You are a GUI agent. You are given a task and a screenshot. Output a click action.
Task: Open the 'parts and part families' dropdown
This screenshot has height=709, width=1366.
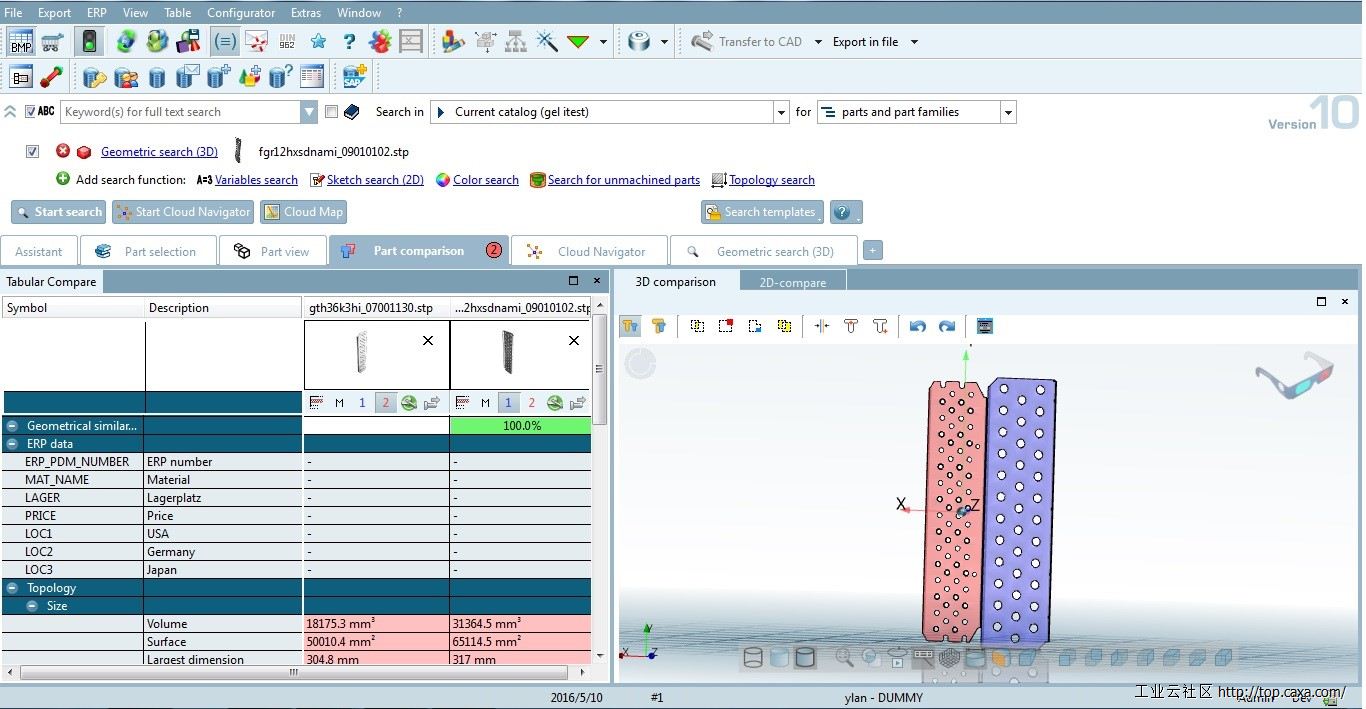pyautogui.click(x=1008, y=112)
